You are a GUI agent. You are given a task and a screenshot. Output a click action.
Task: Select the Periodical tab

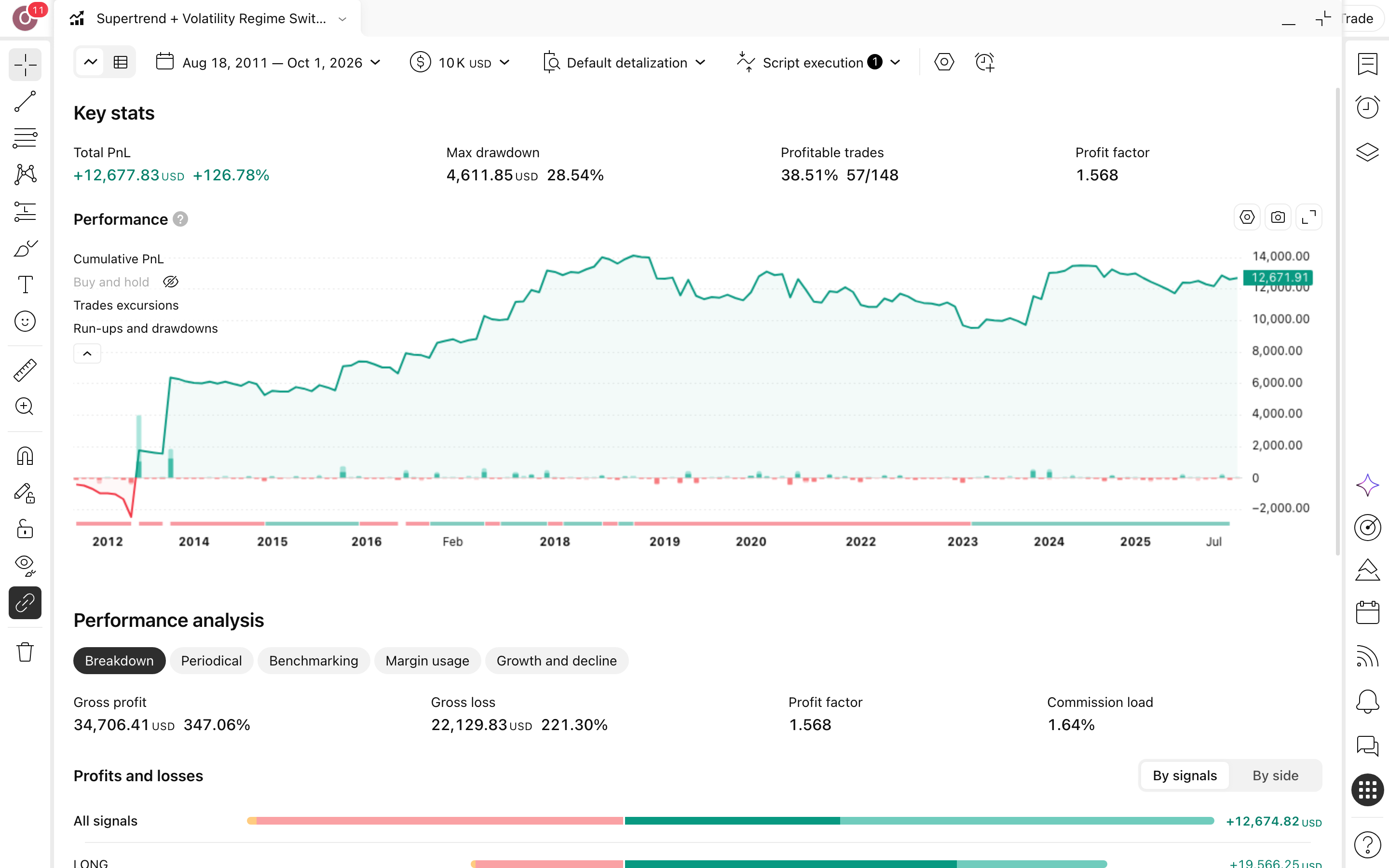211,661
